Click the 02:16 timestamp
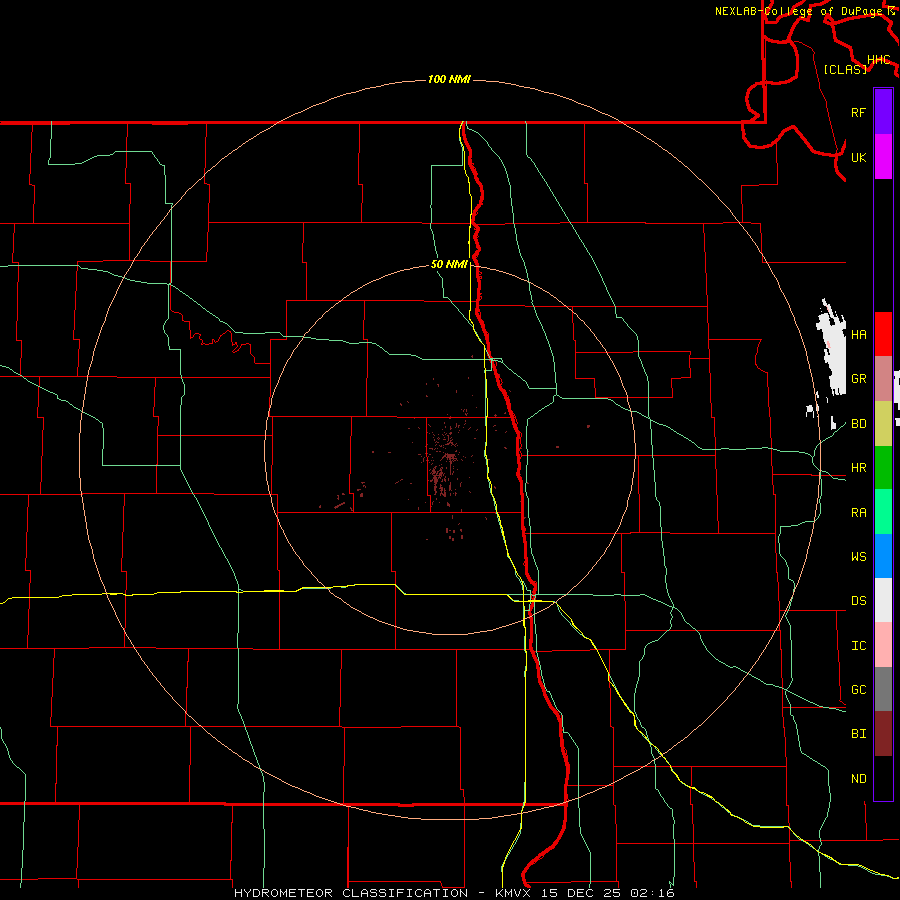 pos(652,893)
